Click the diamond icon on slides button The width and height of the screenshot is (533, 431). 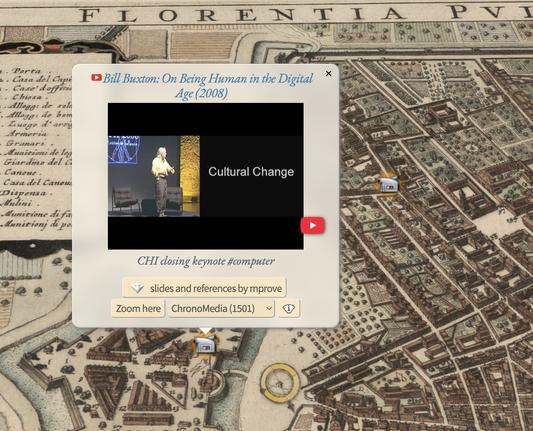138,288
